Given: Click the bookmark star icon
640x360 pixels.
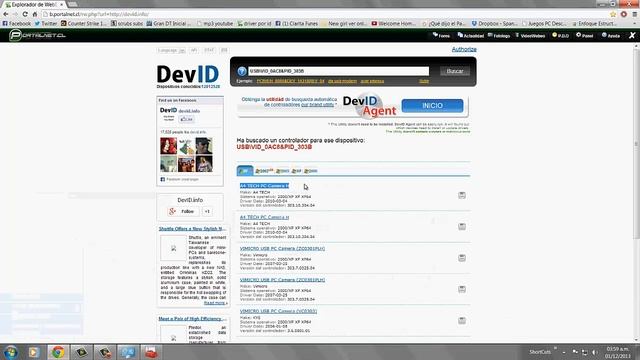Looking at the screenshot, I should (x=613, y=14).
